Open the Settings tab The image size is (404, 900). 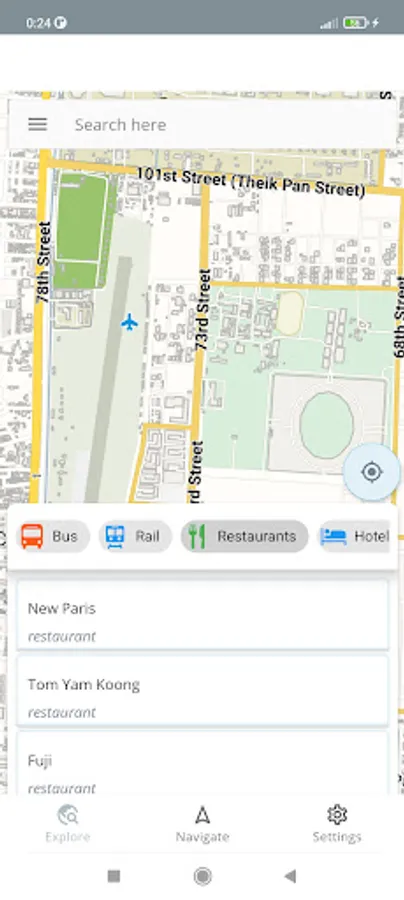337,824
